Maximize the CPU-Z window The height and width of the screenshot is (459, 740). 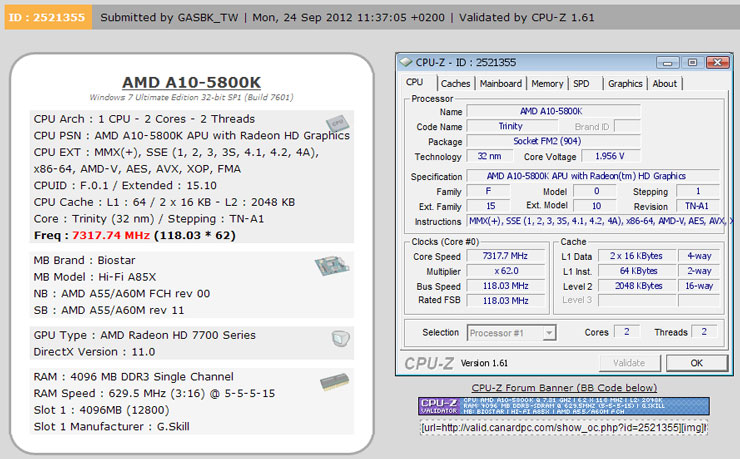point(692,62)
